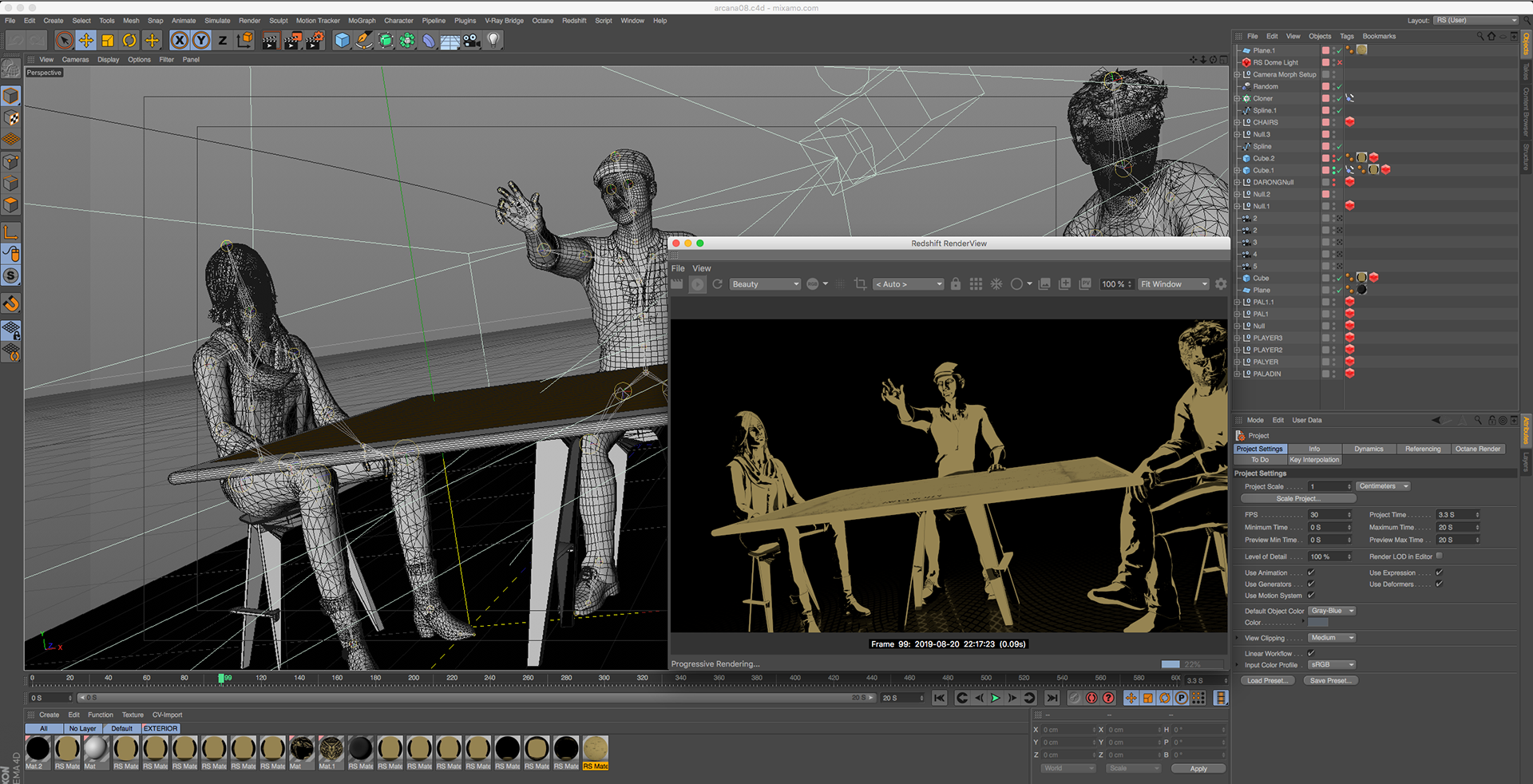This screenshot has height=784, width=1533.
Task: Click the Scale Project button
Action: pos(1297,498)
